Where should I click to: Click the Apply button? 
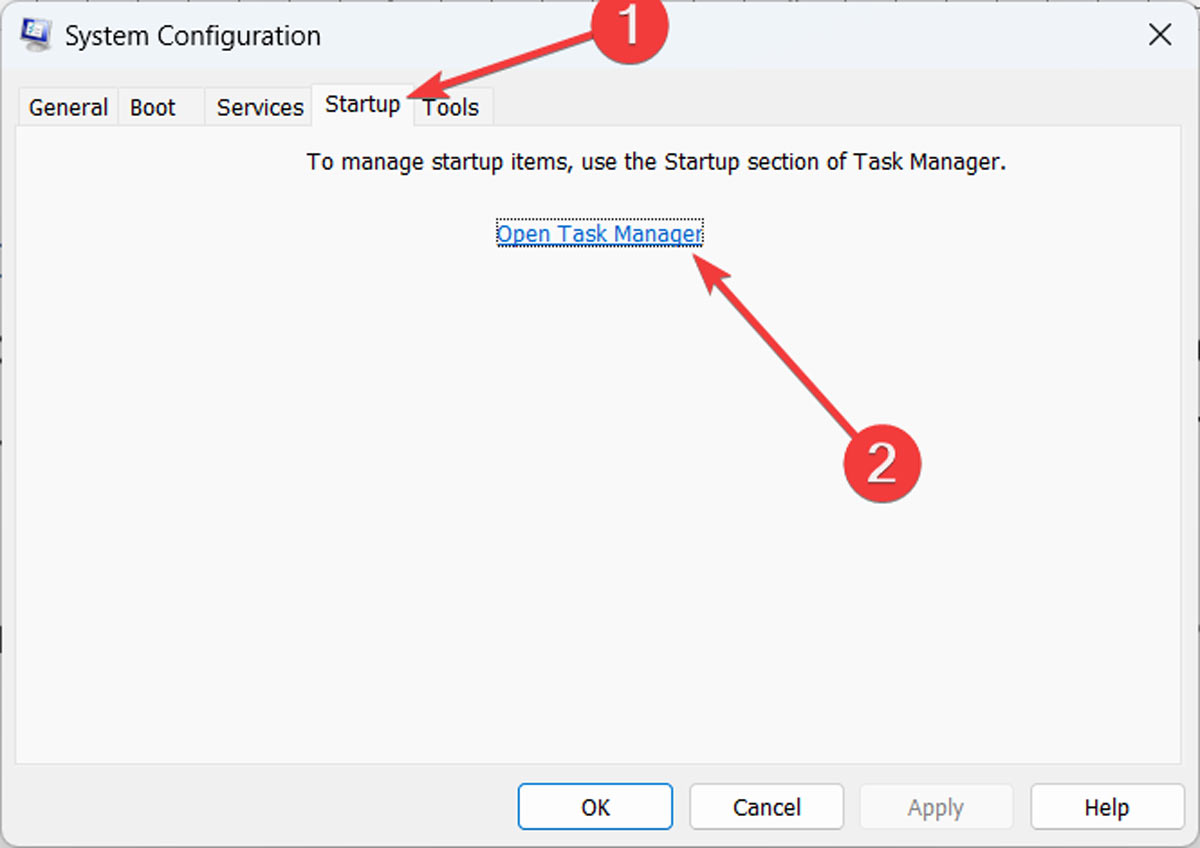pos(936,807)
